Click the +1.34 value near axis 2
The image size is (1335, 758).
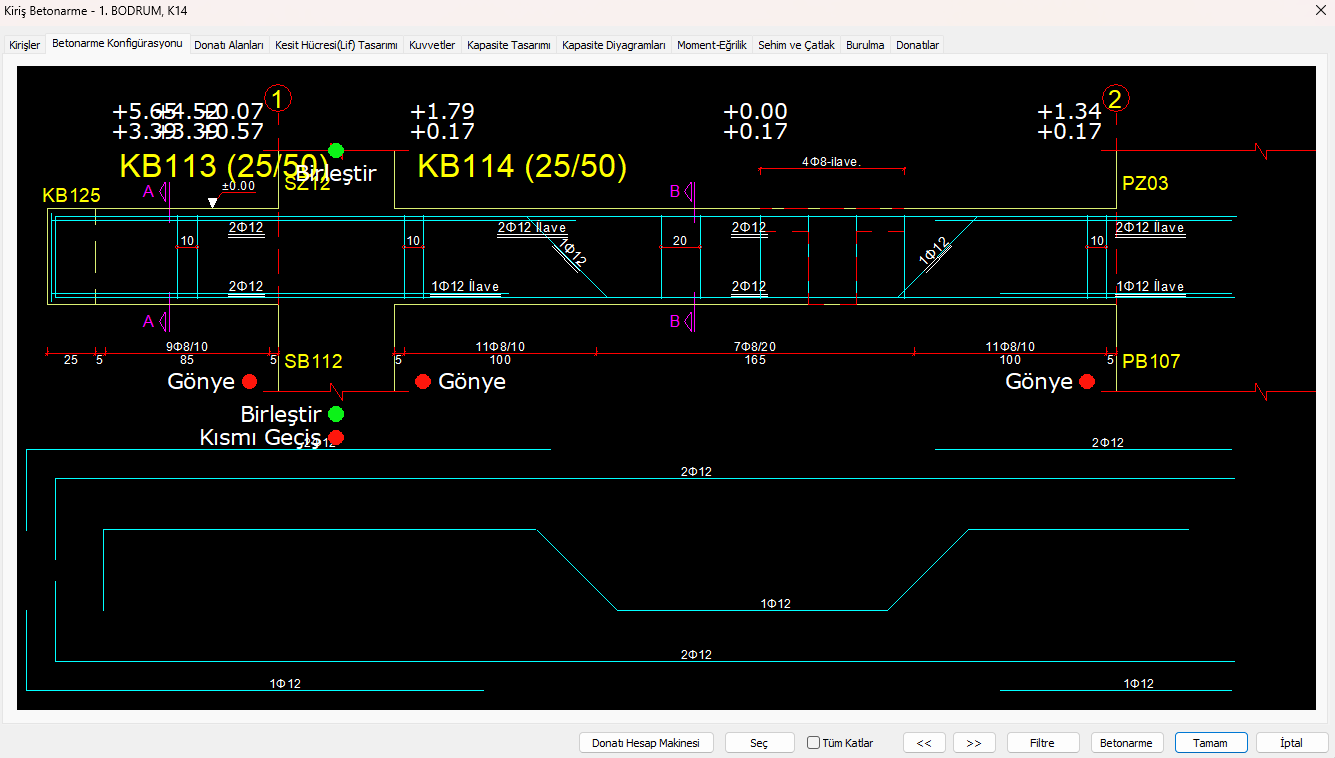(1069, 112)
